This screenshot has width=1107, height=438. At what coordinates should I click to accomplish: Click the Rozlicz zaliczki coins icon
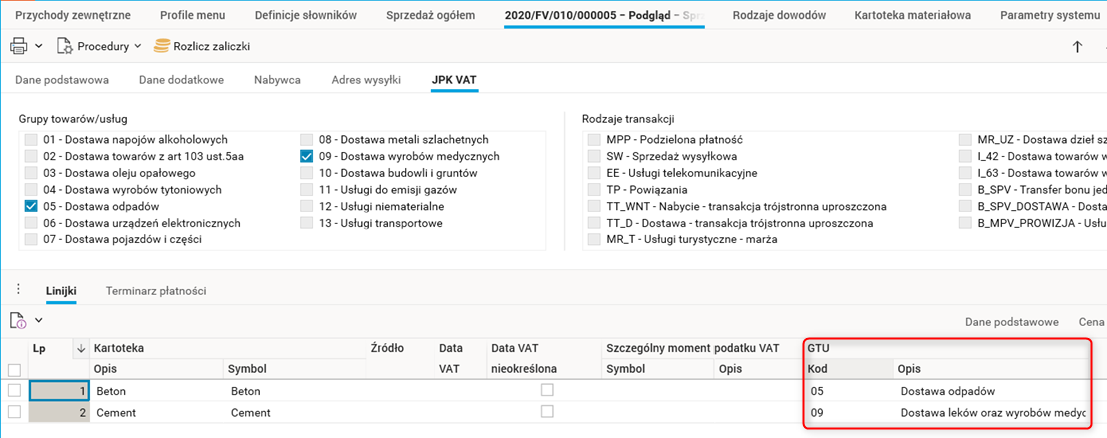161,46
